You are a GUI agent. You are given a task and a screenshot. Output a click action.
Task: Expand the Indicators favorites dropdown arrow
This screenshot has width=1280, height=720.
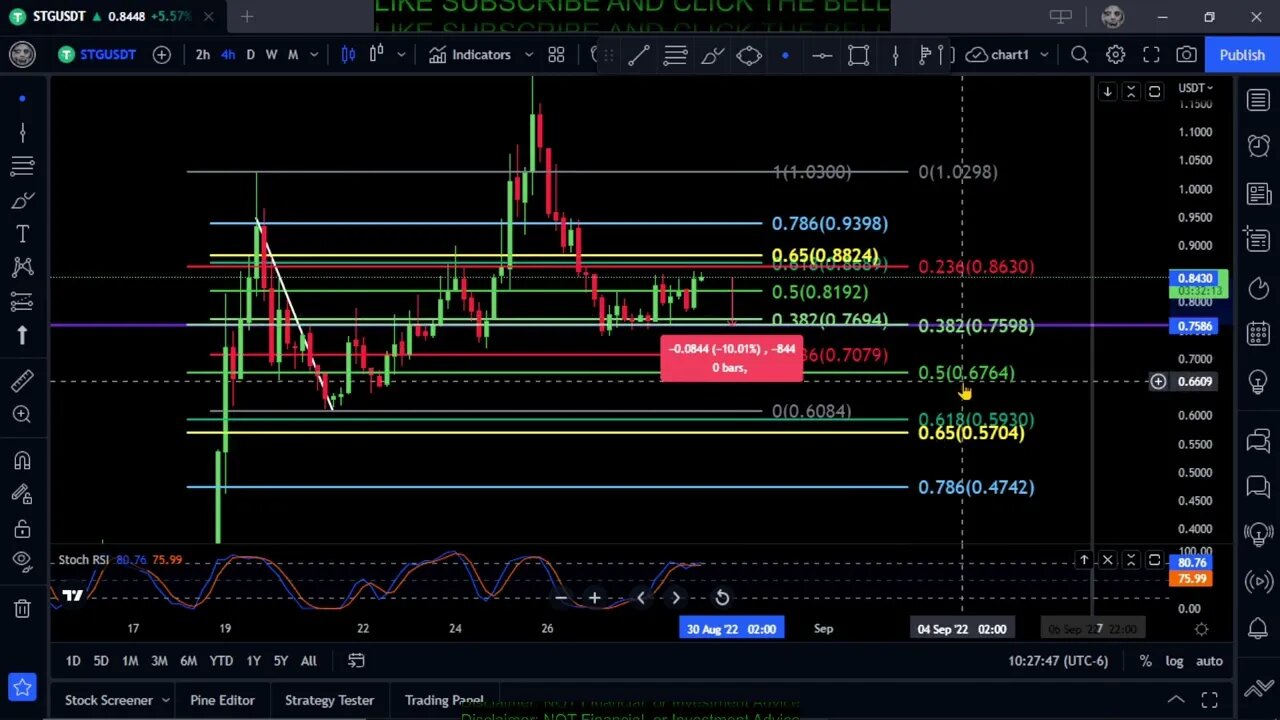coord(529,55)
